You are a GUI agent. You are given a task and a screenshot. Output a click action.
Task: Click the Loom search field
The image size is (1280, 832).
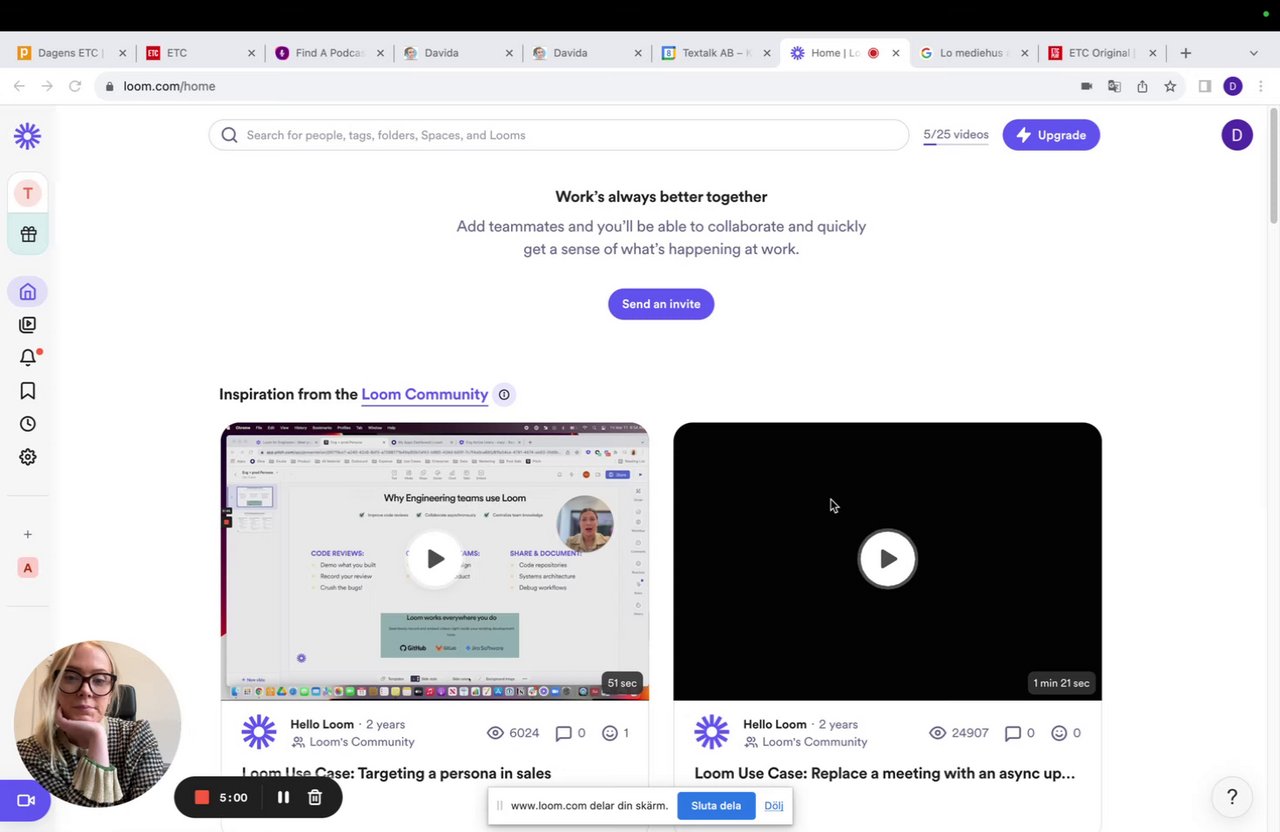point(559,135)
